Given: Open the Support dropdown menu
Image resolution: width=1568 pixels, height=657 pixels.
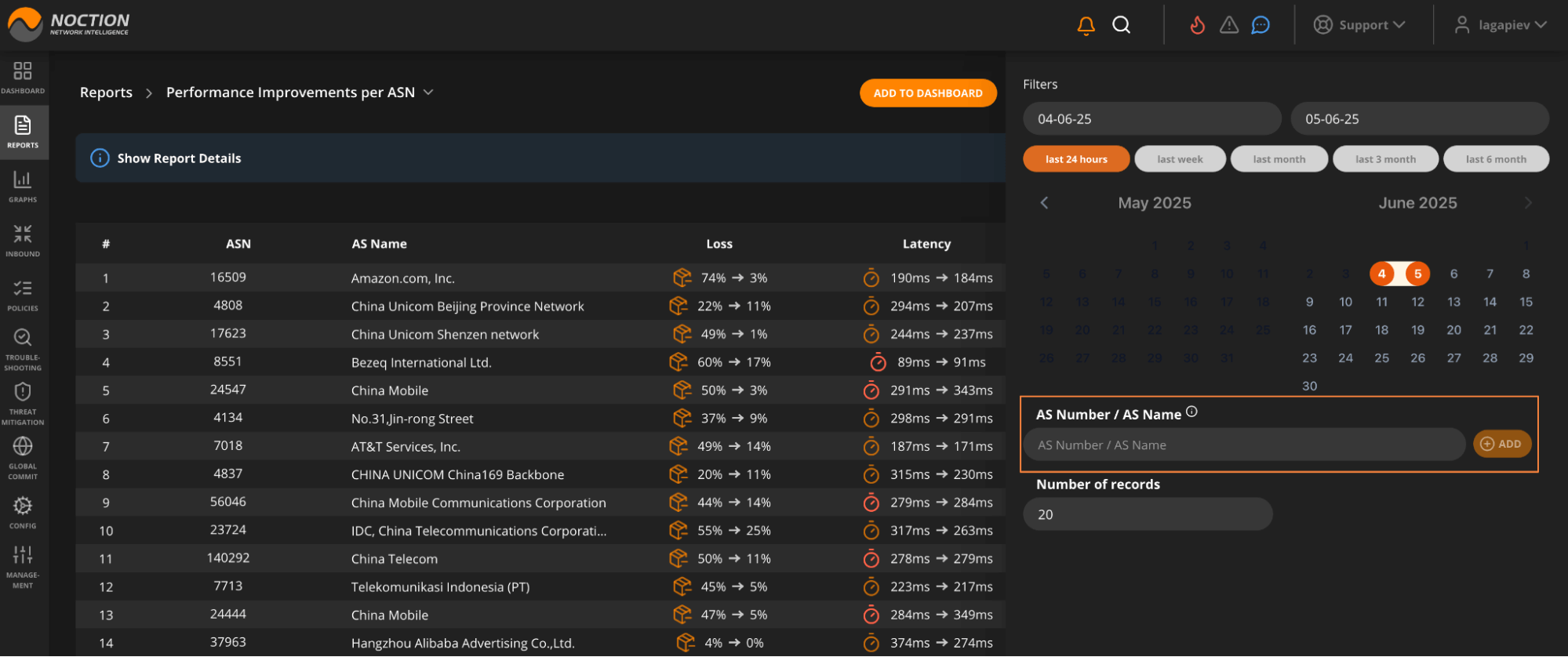Looking at the screenshot, I should (x=1359, y=25).
